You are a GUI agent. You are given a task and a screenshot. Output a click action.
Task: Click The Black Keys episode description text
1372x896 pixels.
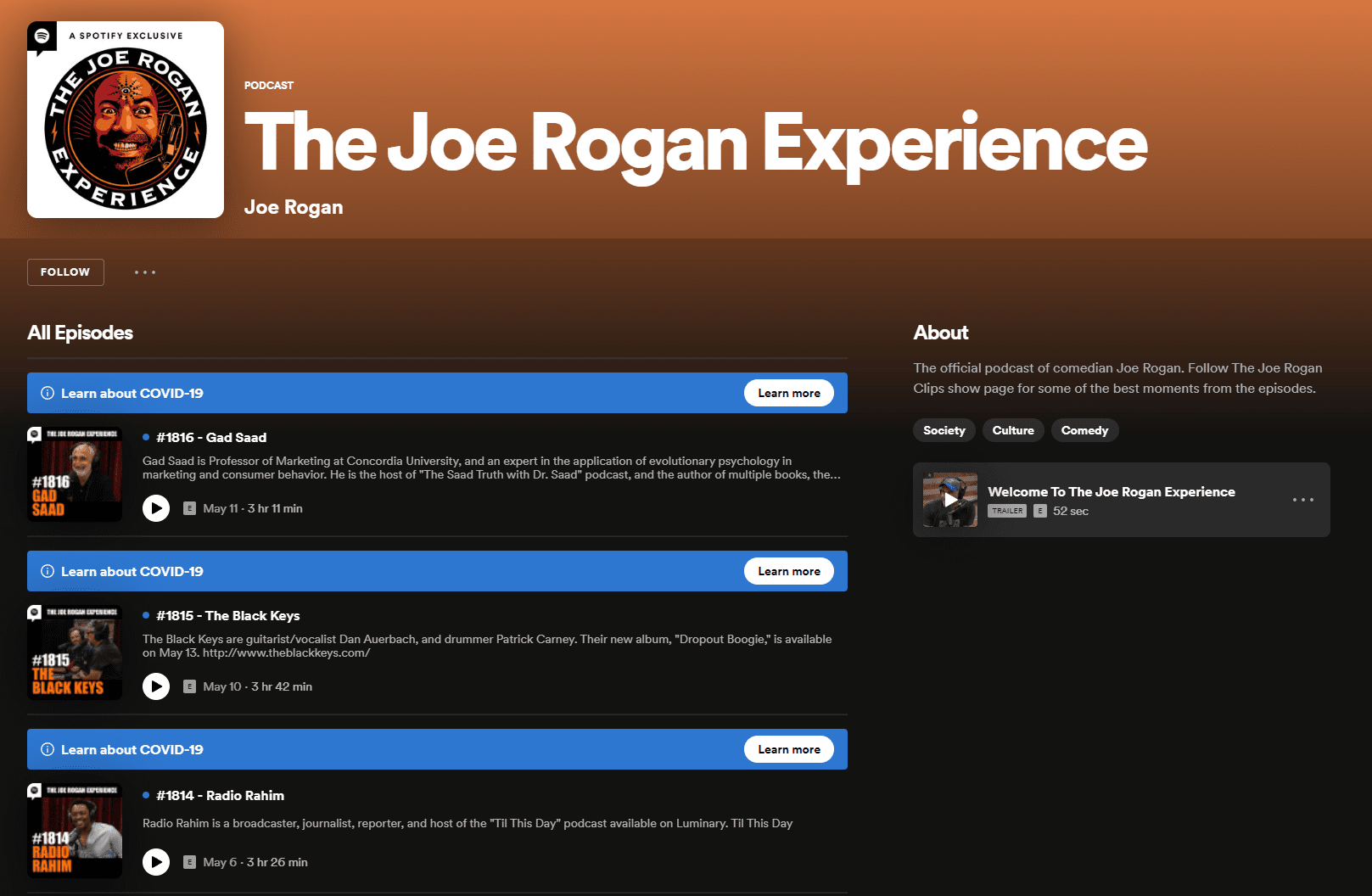point(487,646)
